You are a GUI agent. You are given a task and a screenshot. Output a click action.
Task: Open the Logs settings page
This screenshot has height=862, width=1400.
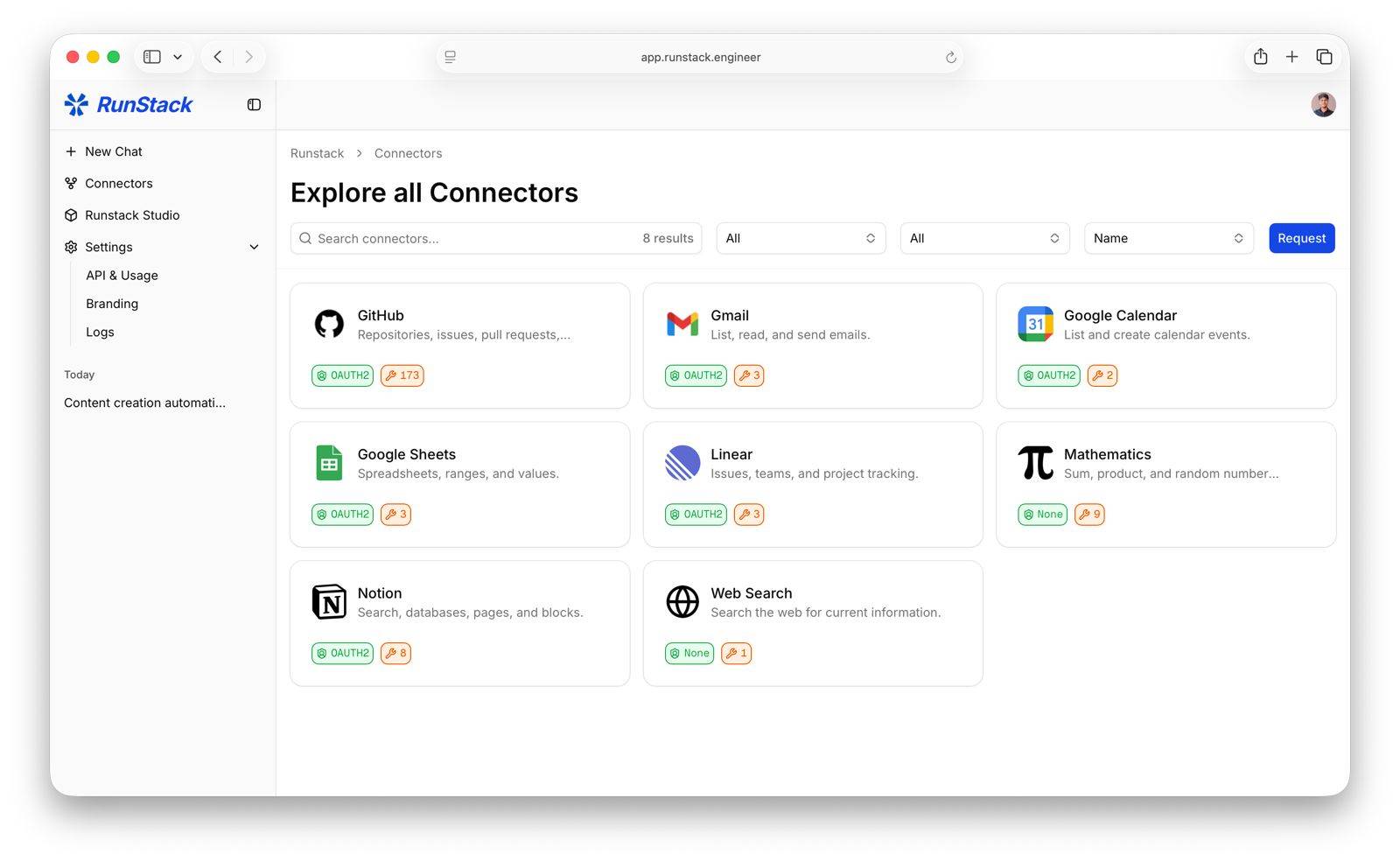point(100,333)
